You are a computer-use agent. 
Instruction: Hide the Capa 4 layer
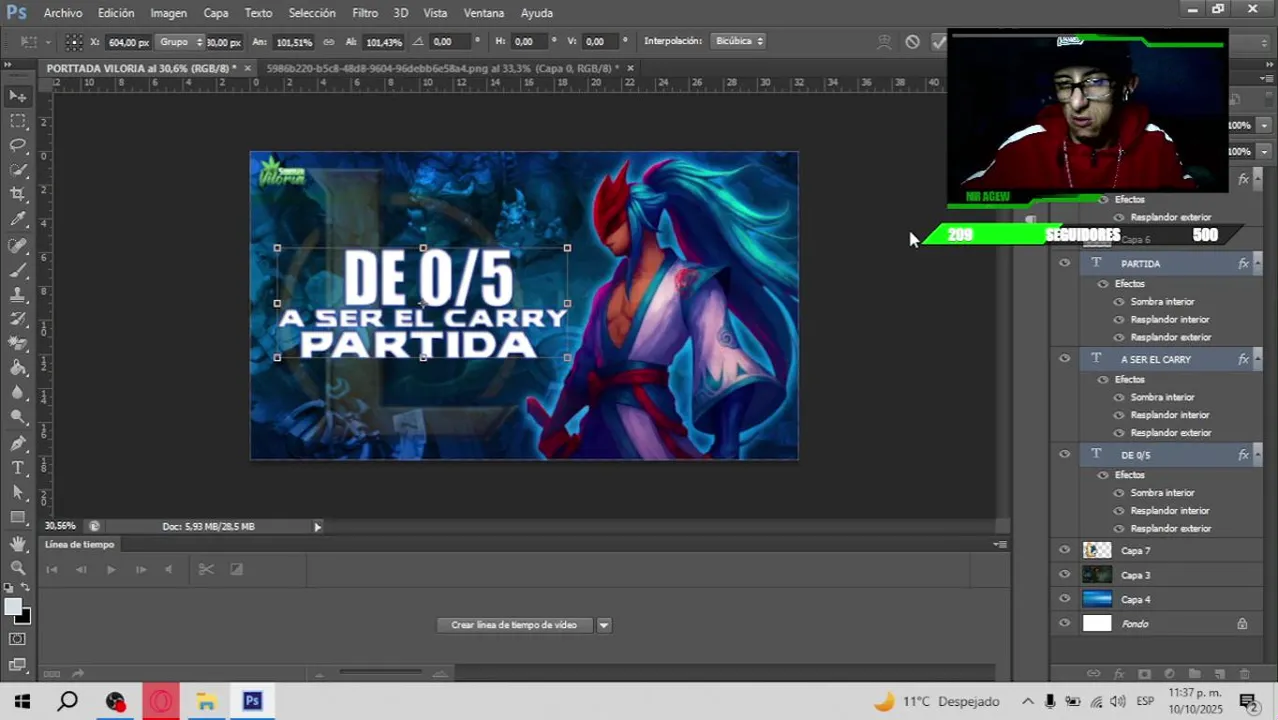1064,599
